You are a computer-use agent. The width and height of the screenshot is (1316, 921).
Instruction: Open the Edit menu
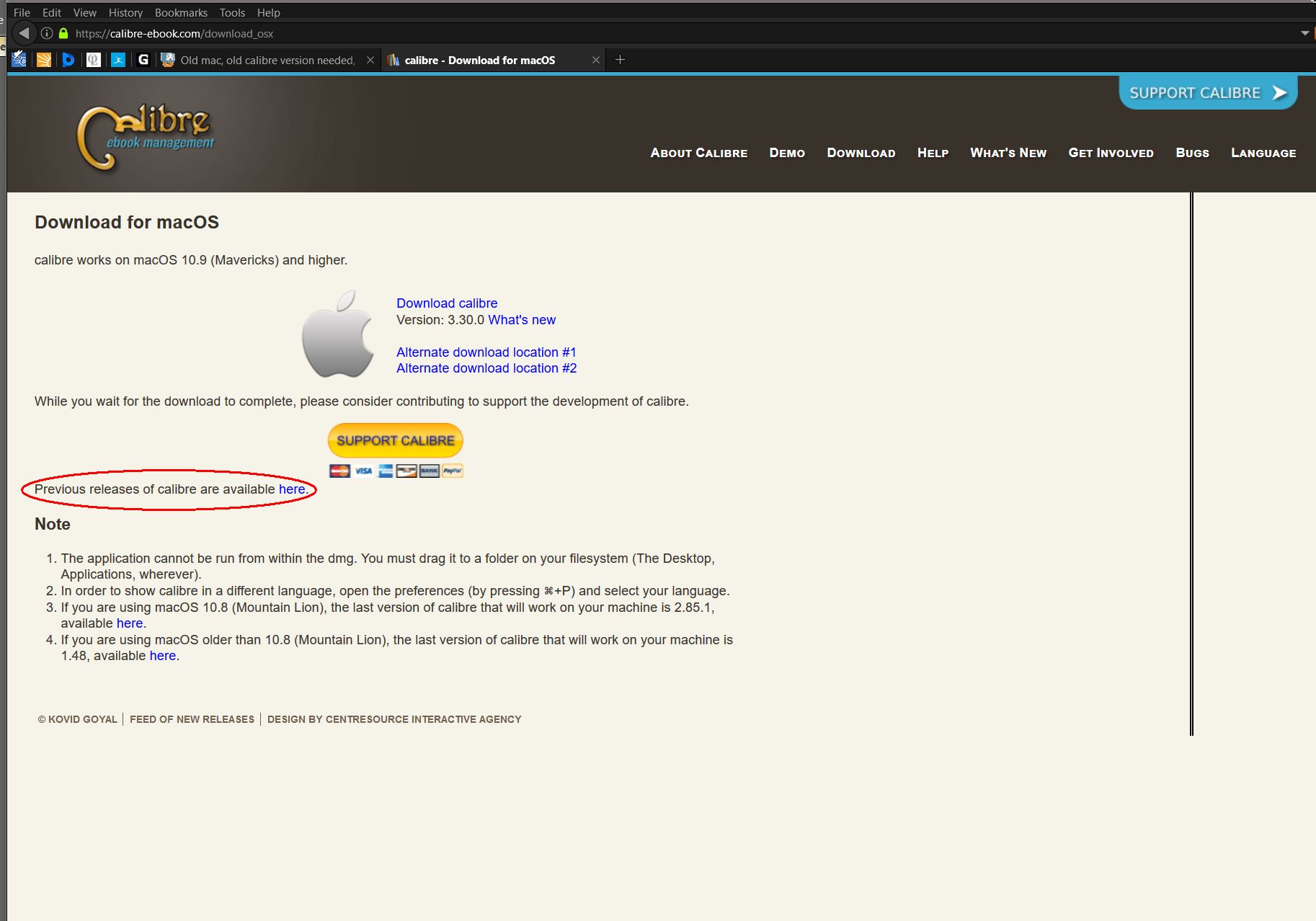click(x=52, y=12)
